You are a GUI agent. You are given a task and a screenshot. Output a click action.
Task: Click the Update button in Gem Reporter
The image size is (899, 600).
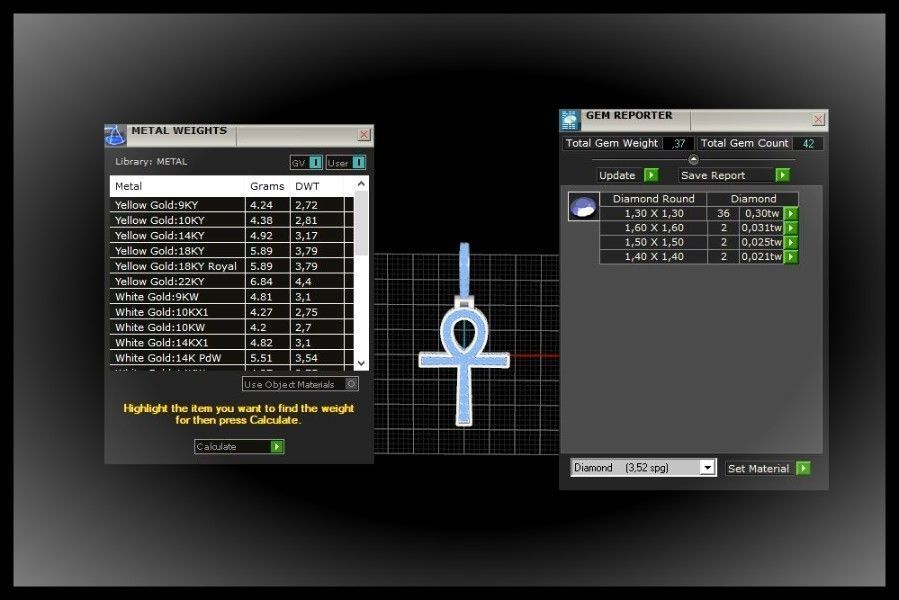627,175
